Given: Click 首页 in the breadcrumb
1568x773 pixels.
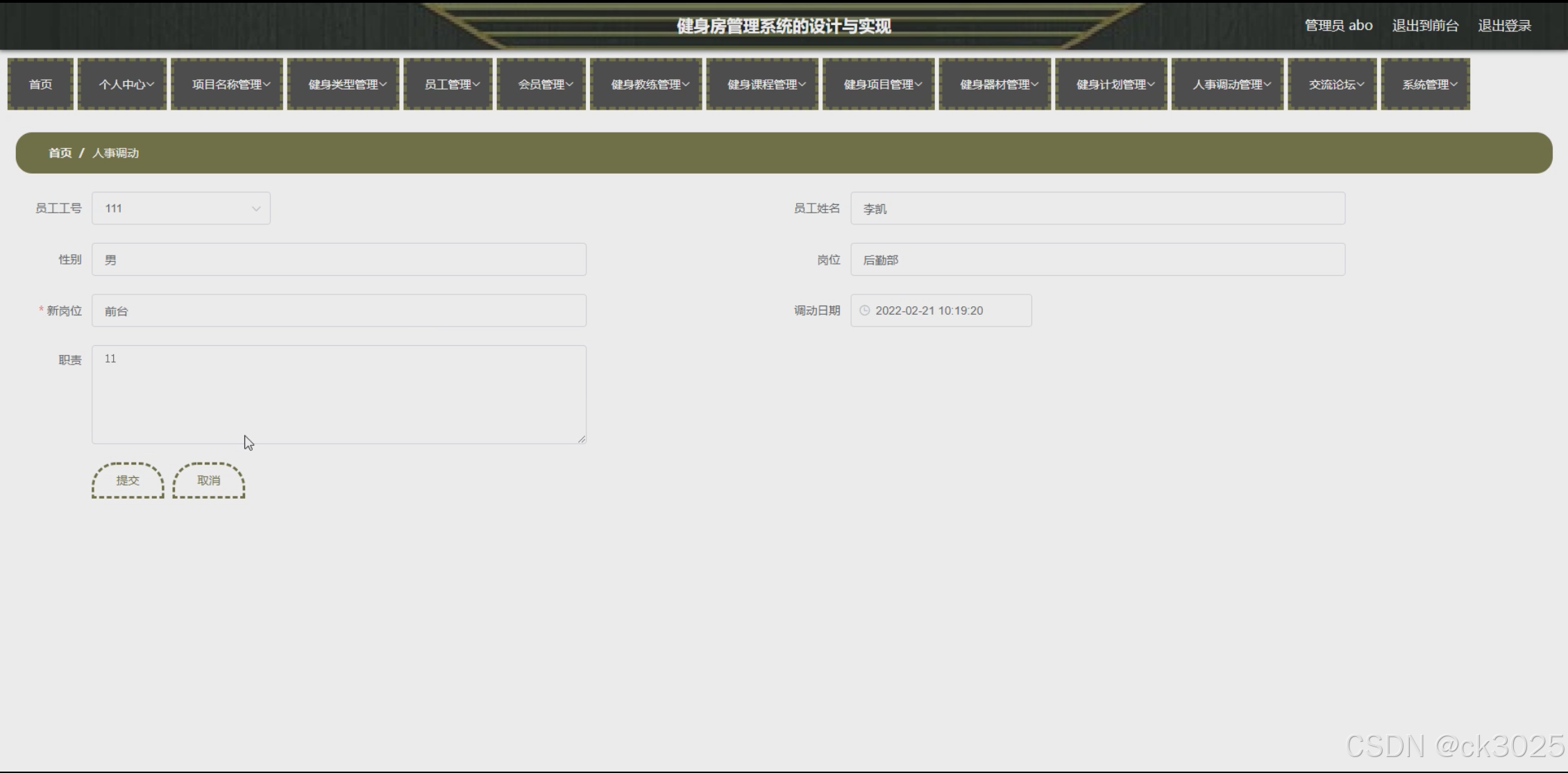Looking at the screenshot, I should tap(60, 153).
